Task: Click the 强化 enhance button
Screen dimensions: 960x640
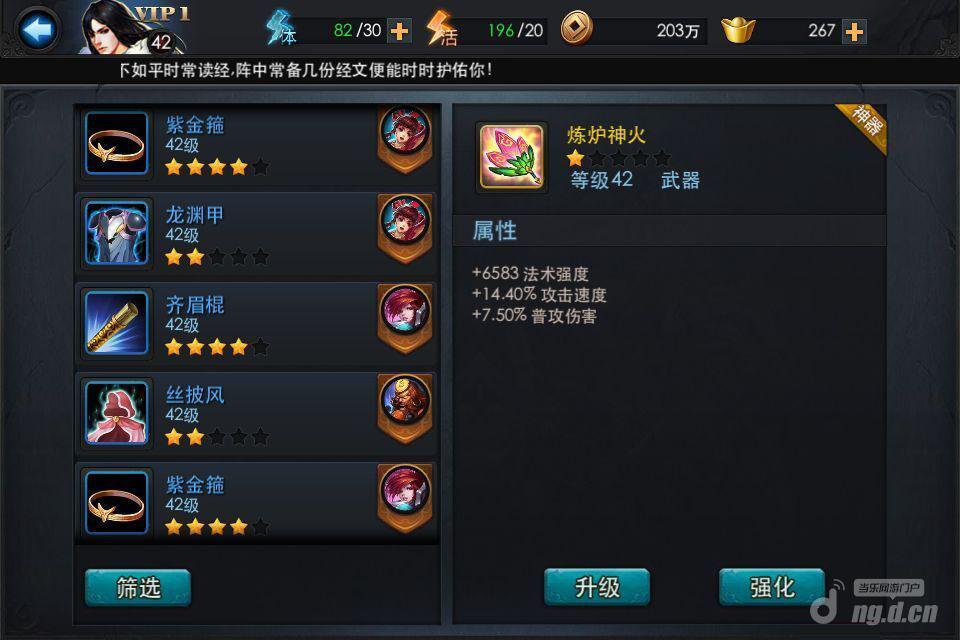Action: coord(771,587)
